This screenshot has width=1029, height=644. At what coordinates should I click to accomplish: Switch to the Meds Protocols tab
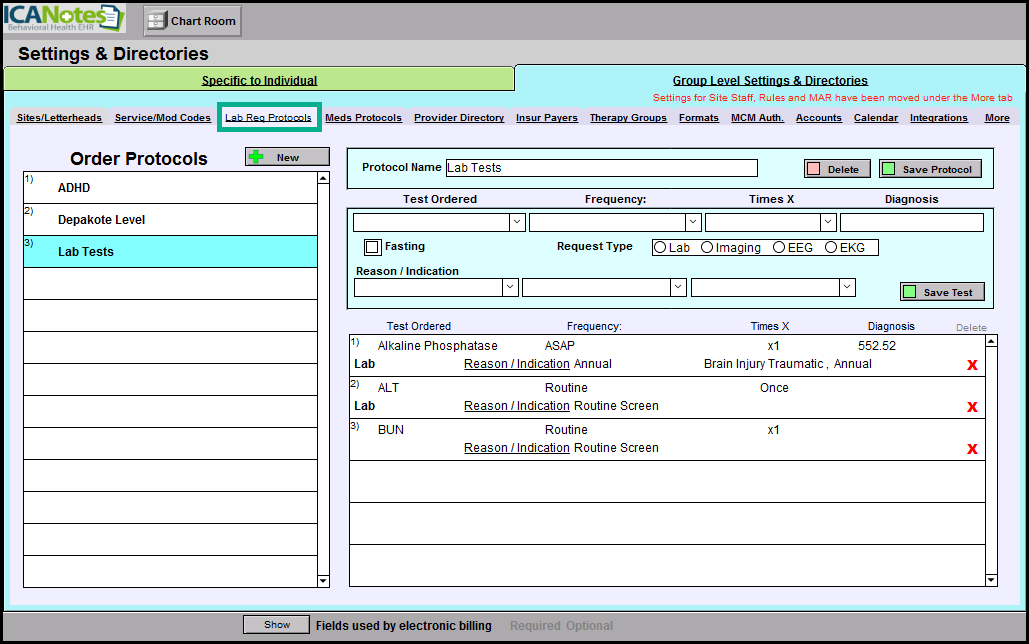pos(363,118)
